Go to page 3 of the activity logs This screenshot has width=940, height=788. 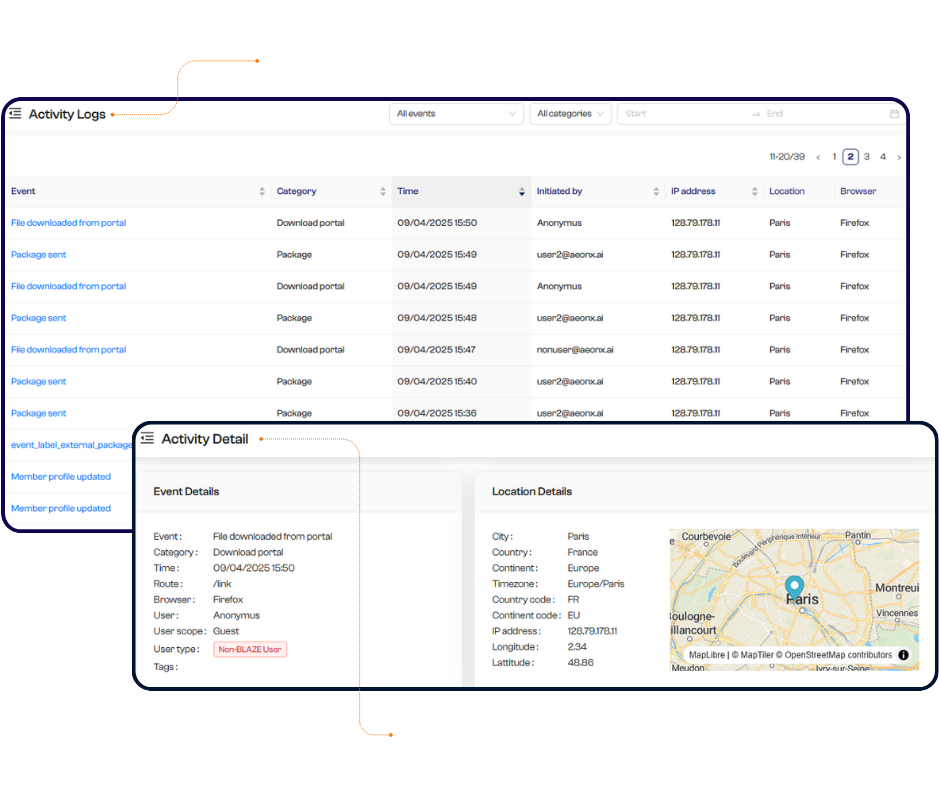pyautogui.click(x=866, y=157)
